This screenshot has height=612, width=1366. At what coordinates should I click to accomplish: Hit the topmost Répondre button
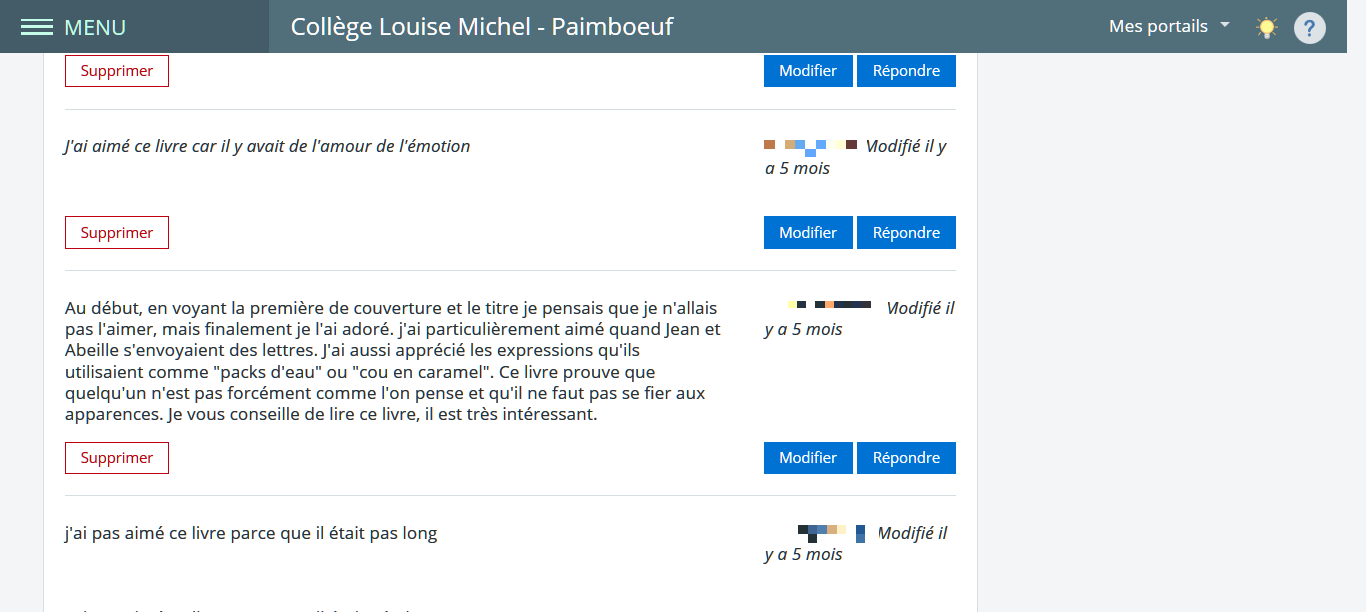906,71
